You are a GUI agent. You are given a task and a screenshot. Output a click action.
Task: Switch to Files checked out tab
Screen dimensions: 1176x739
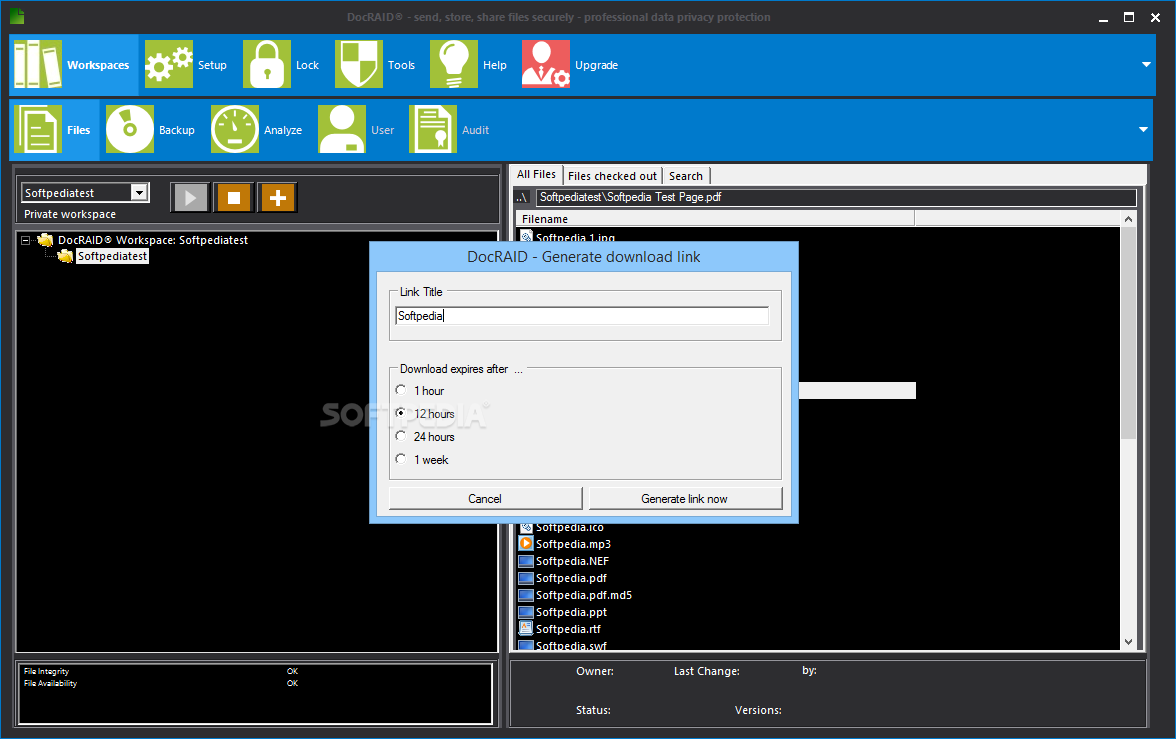pyautogui.click(x=612, y=176)
